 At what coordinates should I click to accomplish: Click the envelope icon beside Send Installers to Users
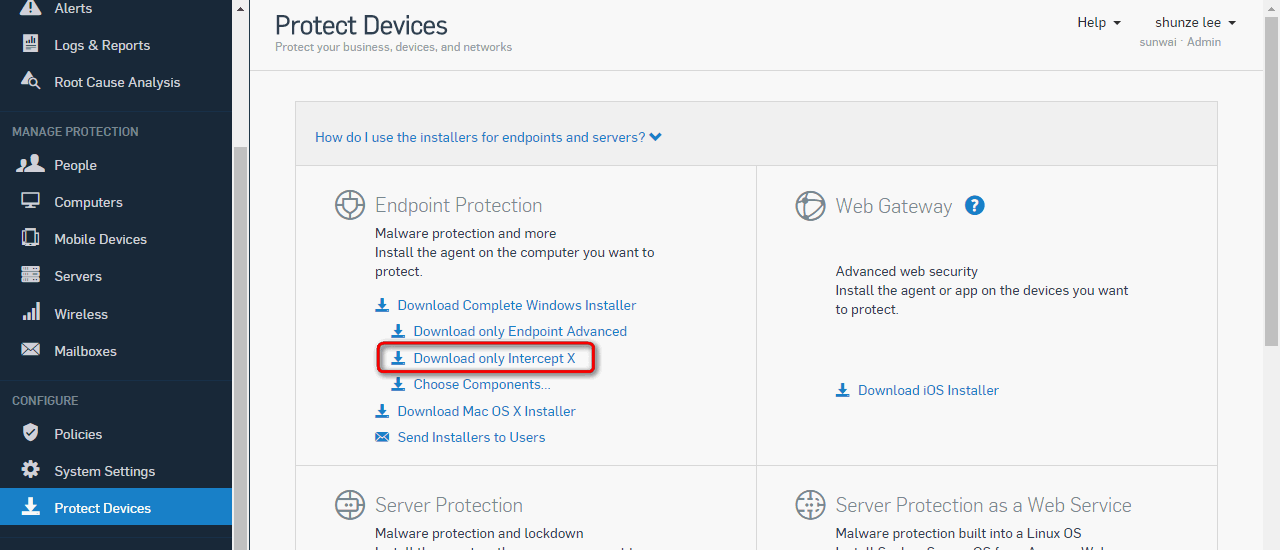[x=382, y=437]
